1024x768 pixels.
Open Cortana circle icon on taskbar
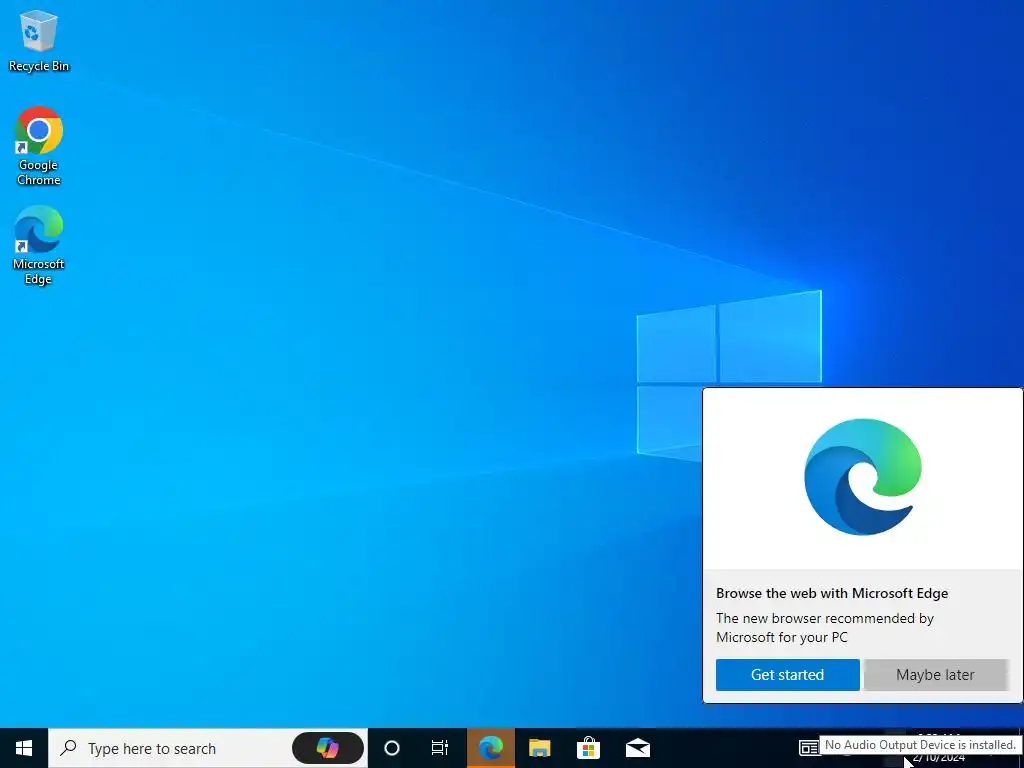(x=391, y=748)
